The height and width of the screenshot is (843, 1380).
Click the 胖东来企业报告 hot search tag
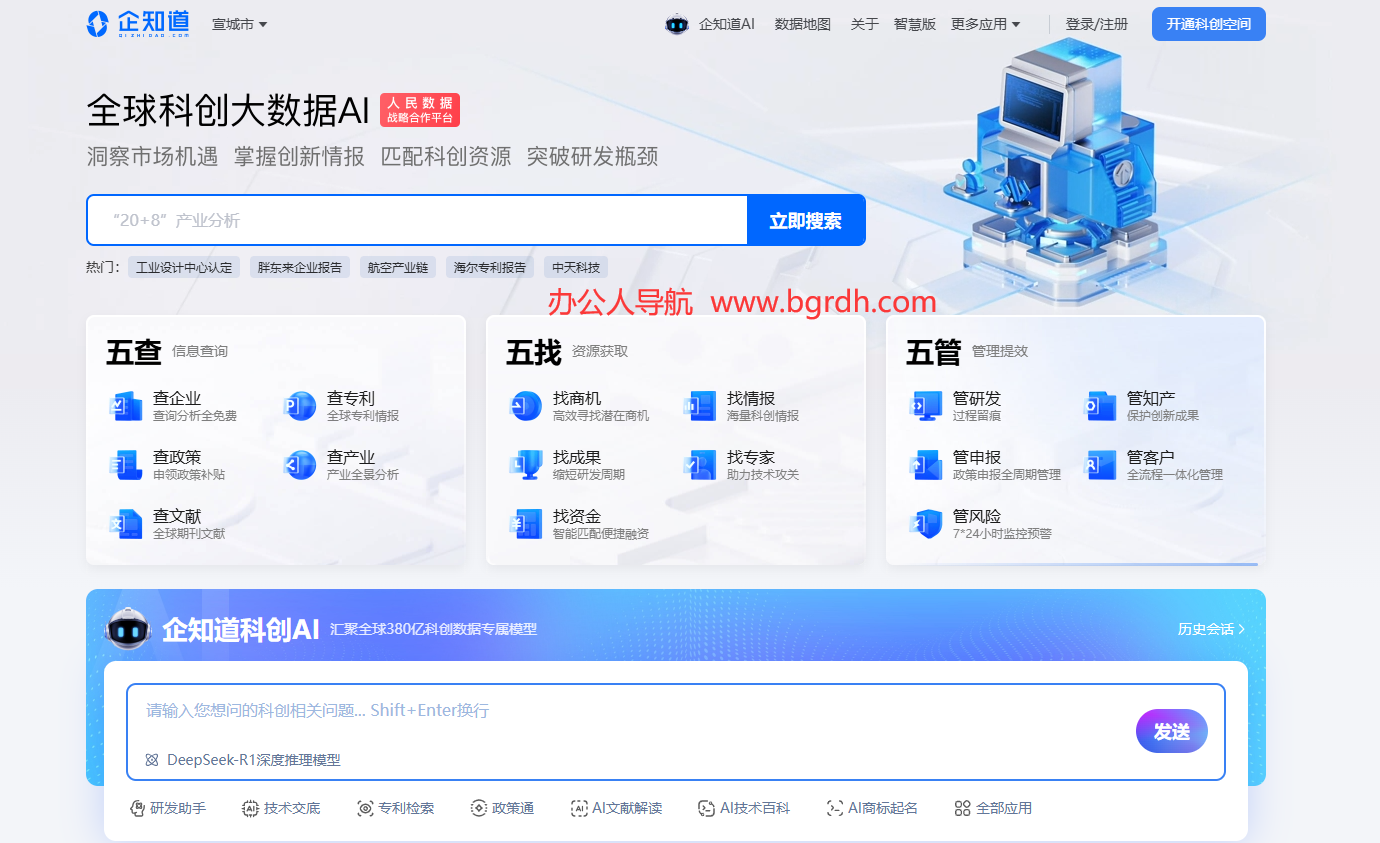(299, 268)
